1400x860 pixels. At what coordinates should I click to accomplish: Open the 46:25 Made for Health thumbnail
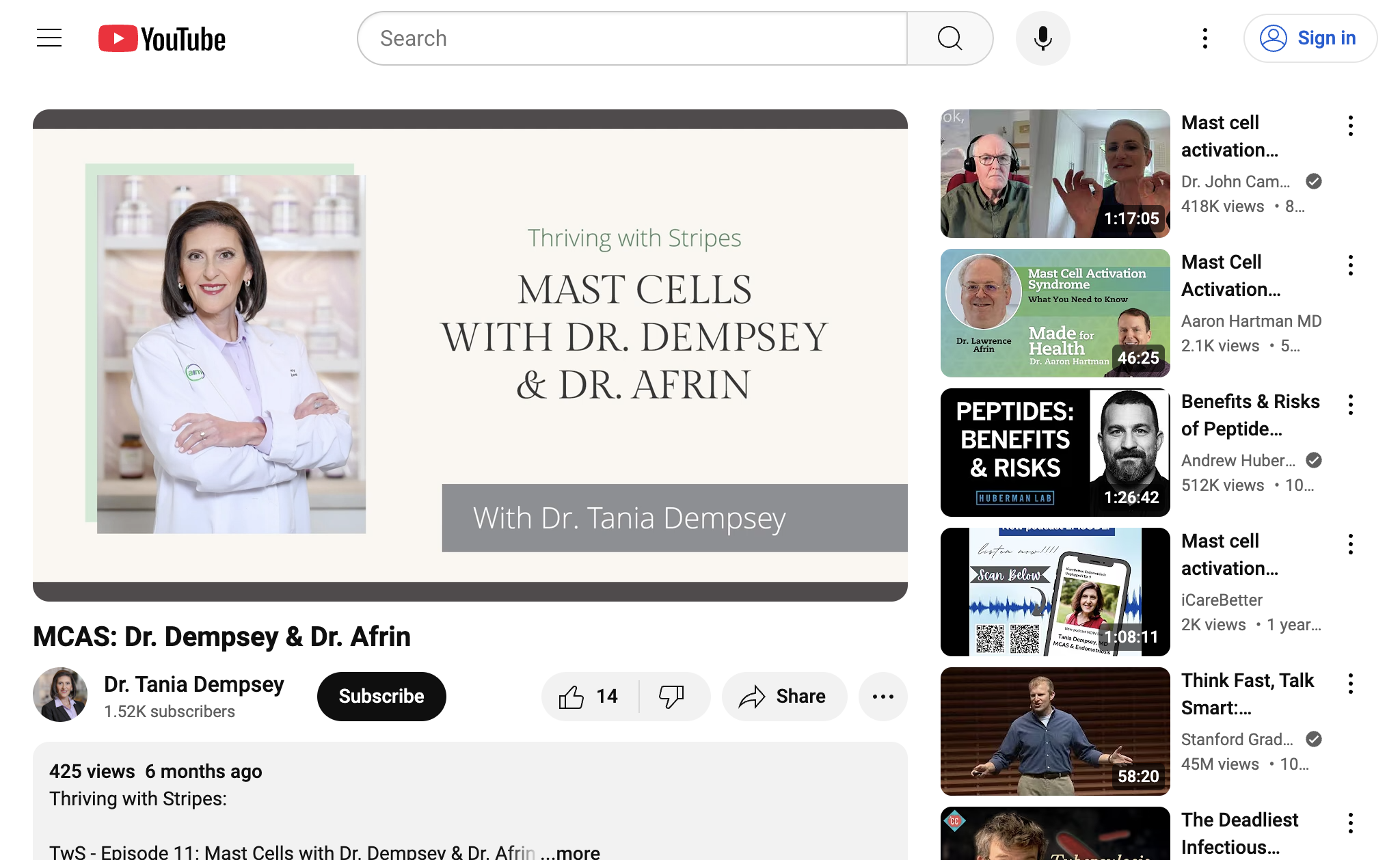1055,313
